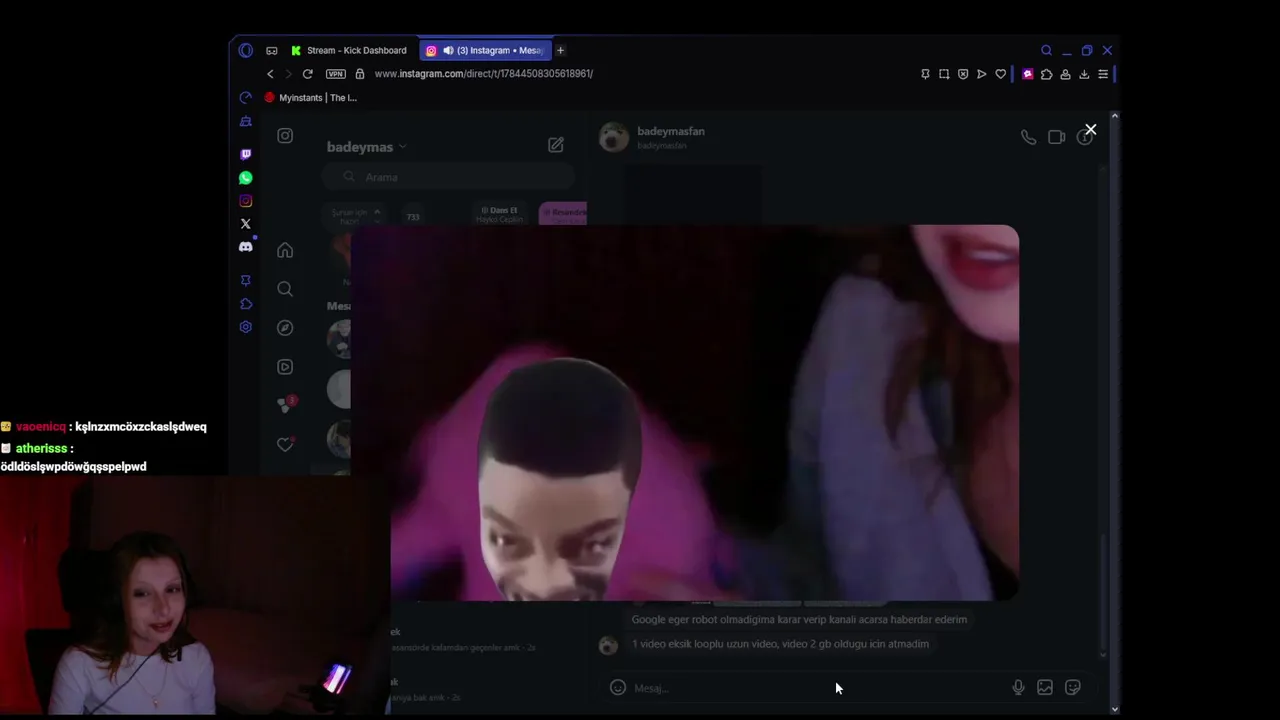The image size is (1280, 720).
Task: Start an audio call
Action: [x=1028, y=137]
